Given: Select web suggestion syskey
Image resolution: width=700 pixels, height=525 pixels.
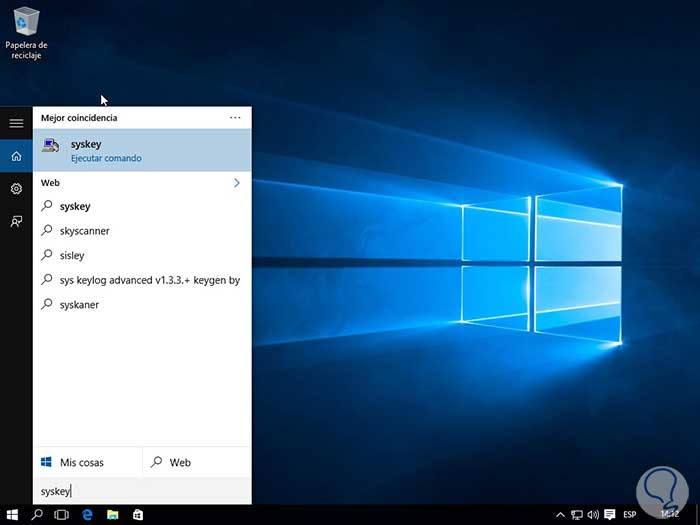Looking at the screenshot, I should pyautogui.click(x=142, y=206).
